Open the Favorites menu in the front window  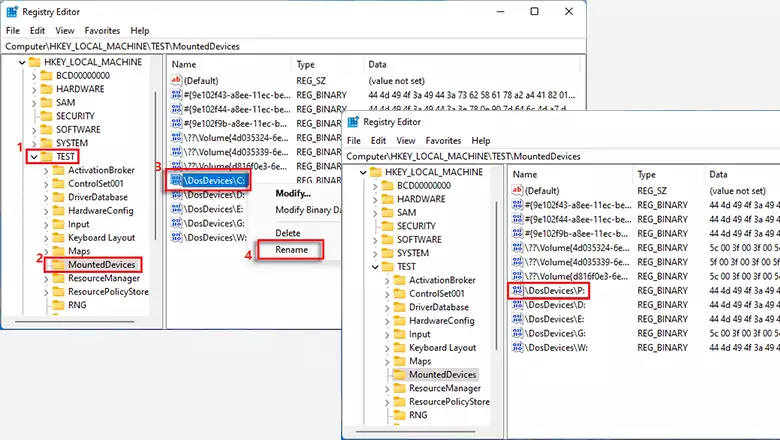pyautogui.click(x=443, y=141)
